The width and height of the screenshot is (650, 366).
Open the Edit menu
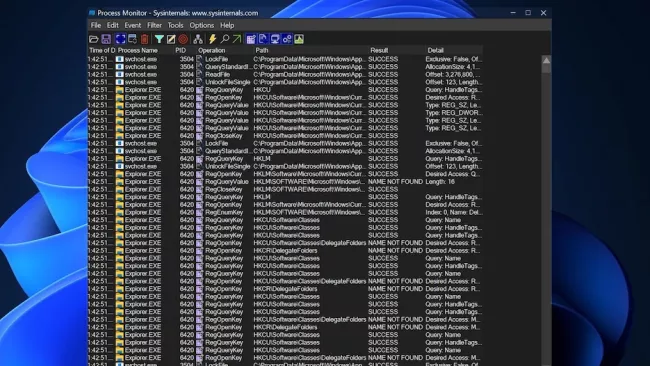[x=112, y=25]
